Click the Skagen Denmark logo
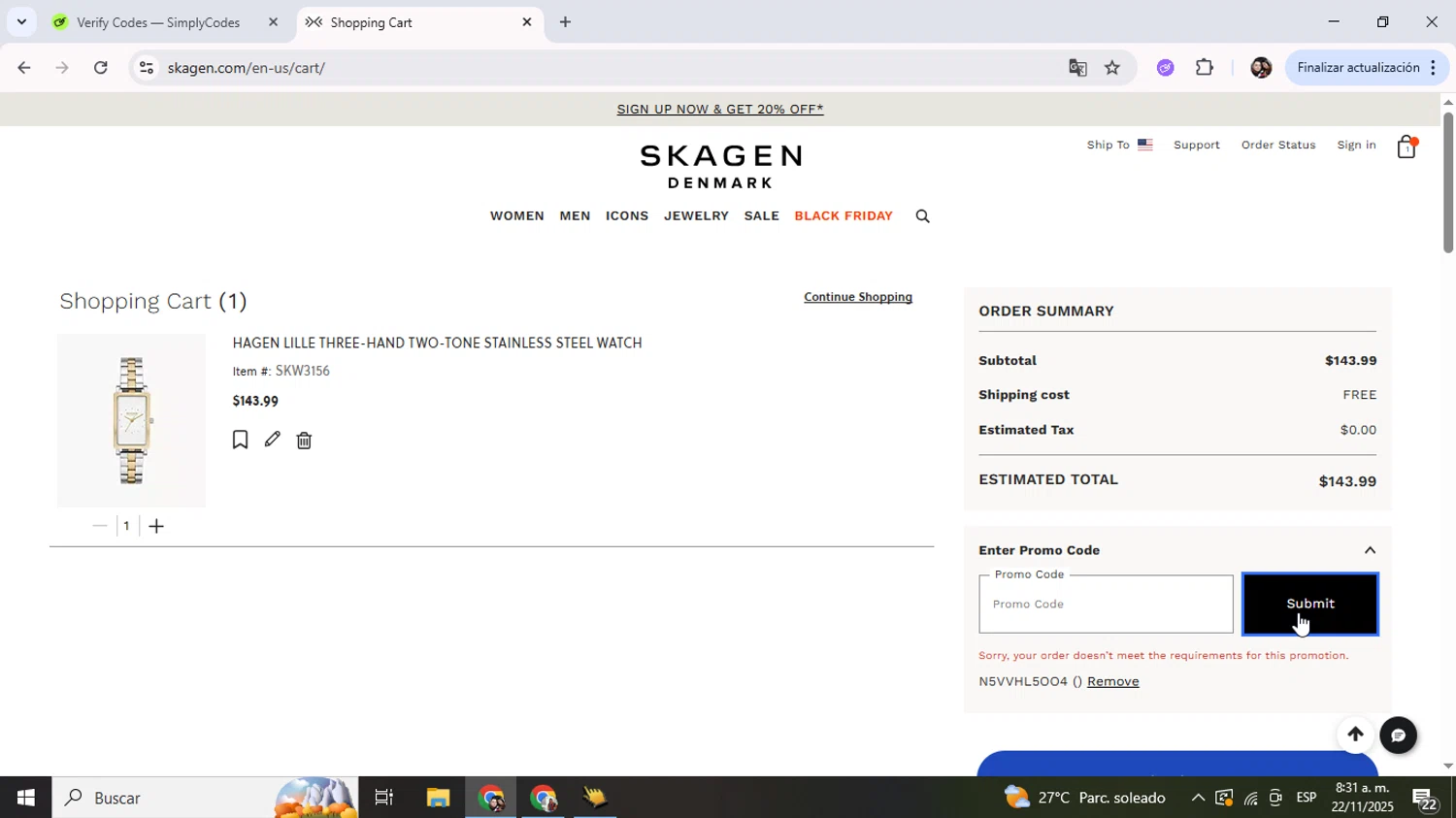 (720, 166)
